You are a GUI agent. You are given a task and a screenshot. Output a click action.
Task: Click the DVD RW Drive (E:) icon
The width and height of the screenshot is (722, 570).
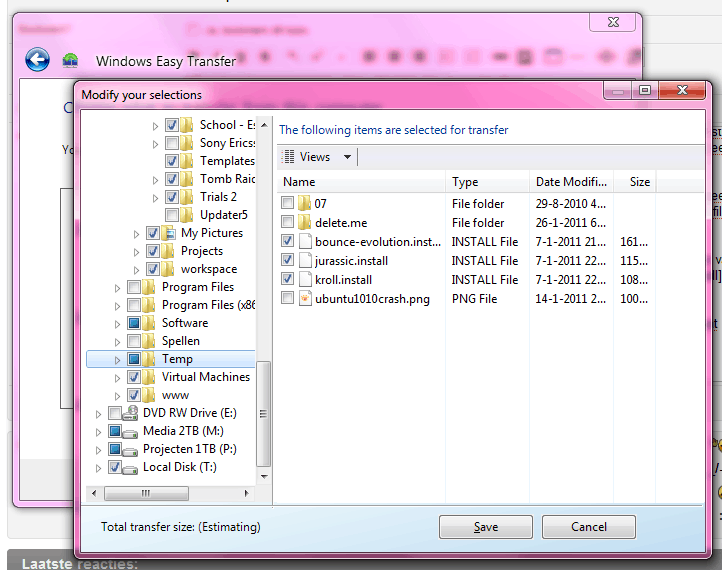[130, 413]
